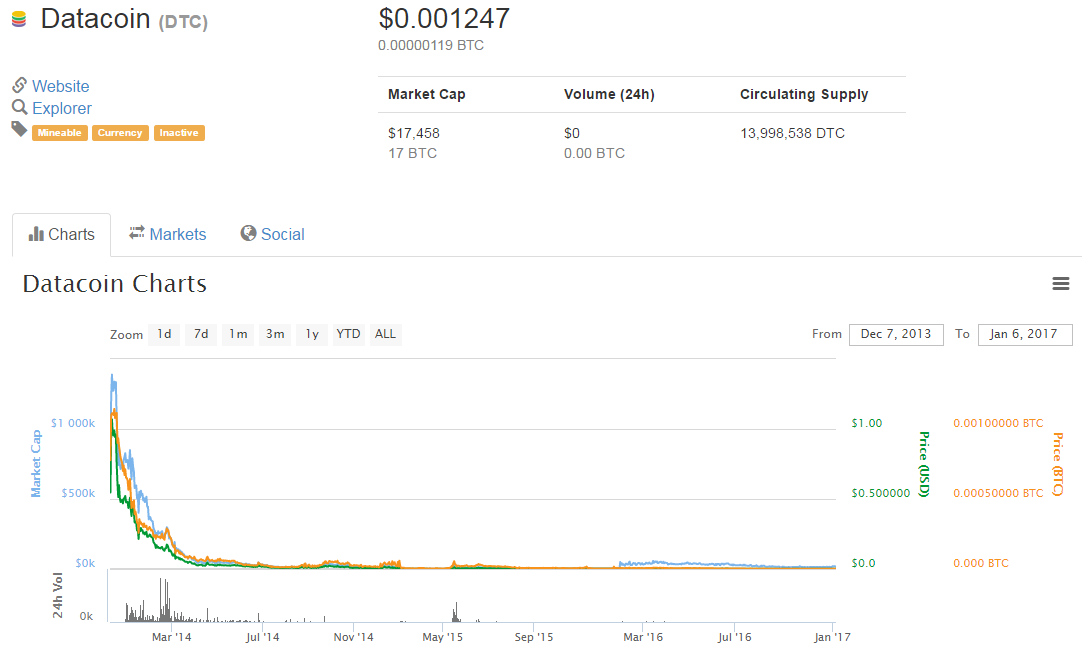Image resolution: width=1092 pixels, height=661 pixels.
Task: Click the Datacoin stacked-coins logo icon
Action: (x=19, y=20)
